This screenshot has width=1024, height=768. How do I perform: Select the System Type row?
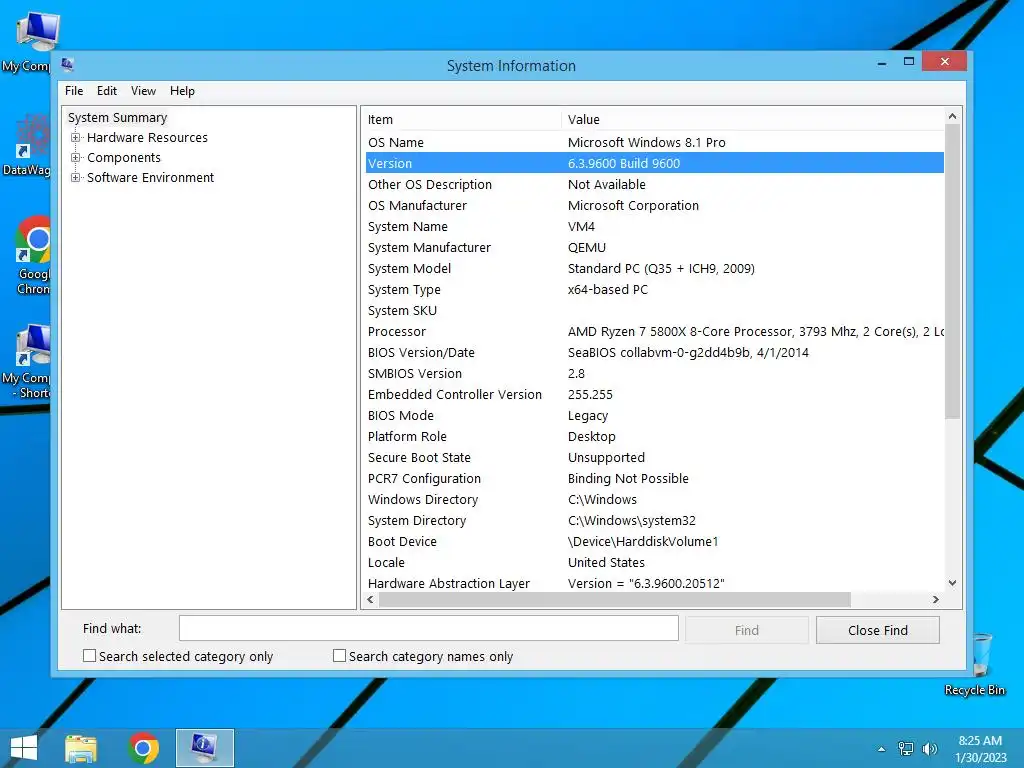(x=654, y=289)
